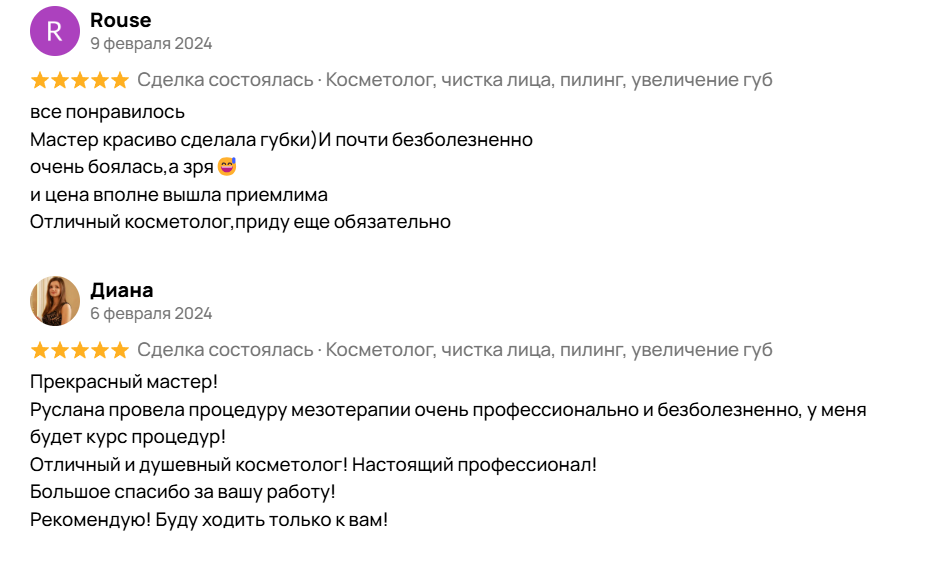The image size is (930, 562).
Task: Click the text "Прекрасный мастер!"
Action: [x=124, y=382]
